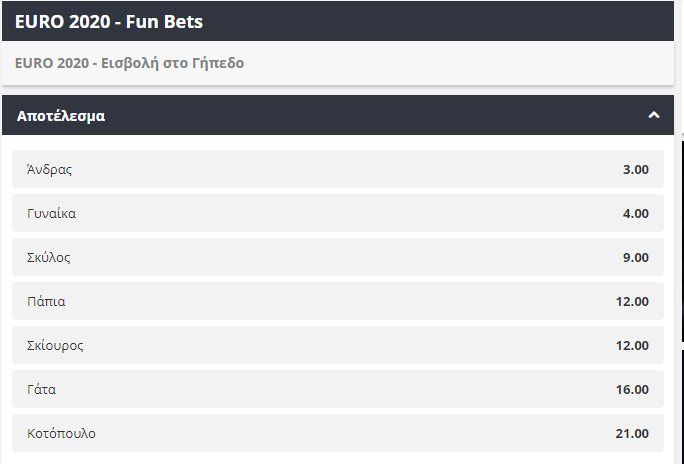Select the Γυναίκα bet row

(x=337, y=213)
